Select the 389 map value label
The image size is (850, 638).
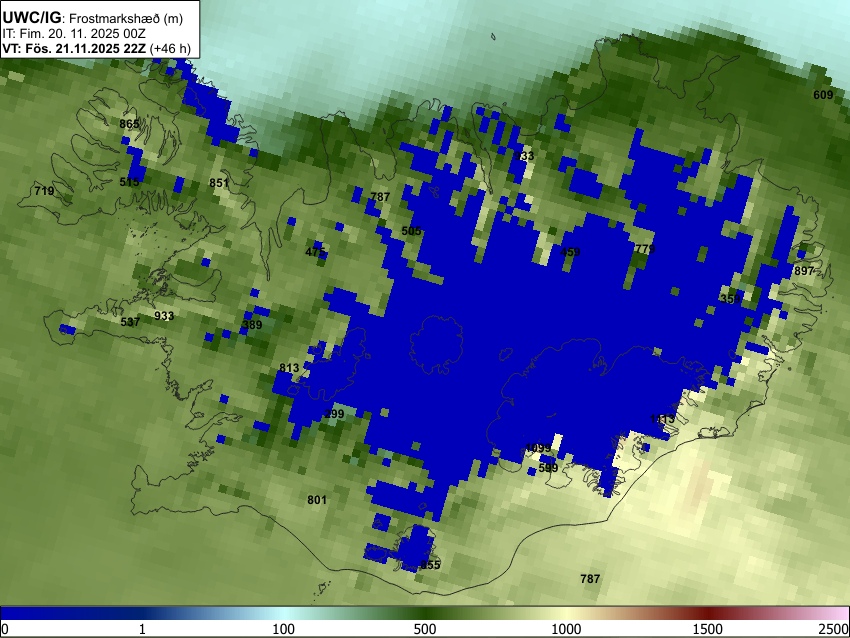pyautogui.click(x=252, y=325)
